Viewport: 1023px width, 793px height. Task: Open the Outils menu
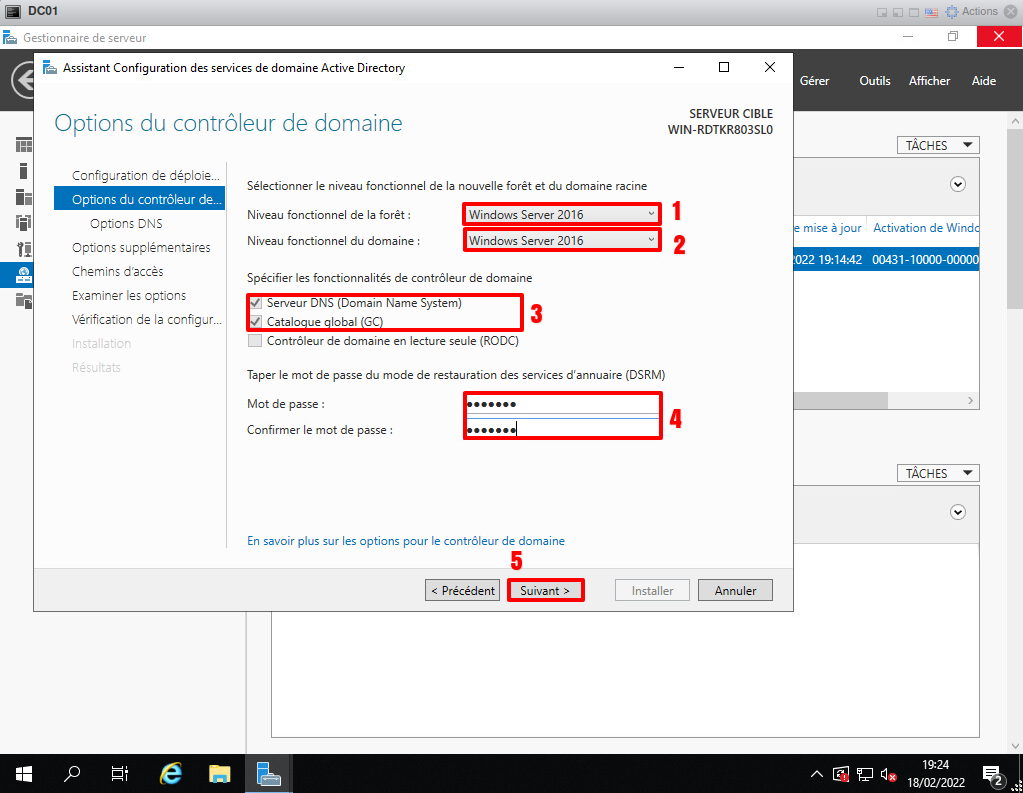pos(874,81)
